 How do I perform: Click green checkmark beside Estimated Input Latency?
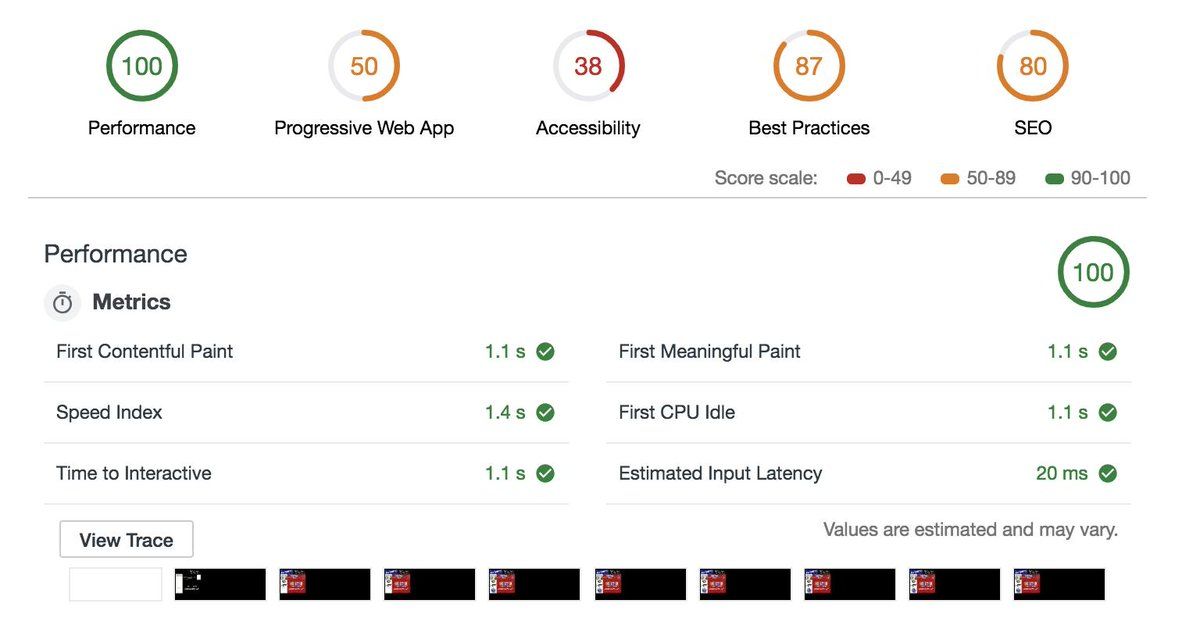[x=1107, y=474]
